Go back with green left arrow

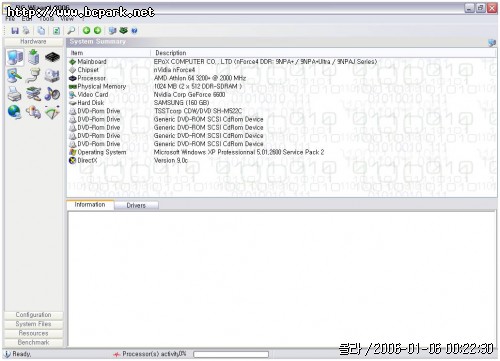[86, 31]
